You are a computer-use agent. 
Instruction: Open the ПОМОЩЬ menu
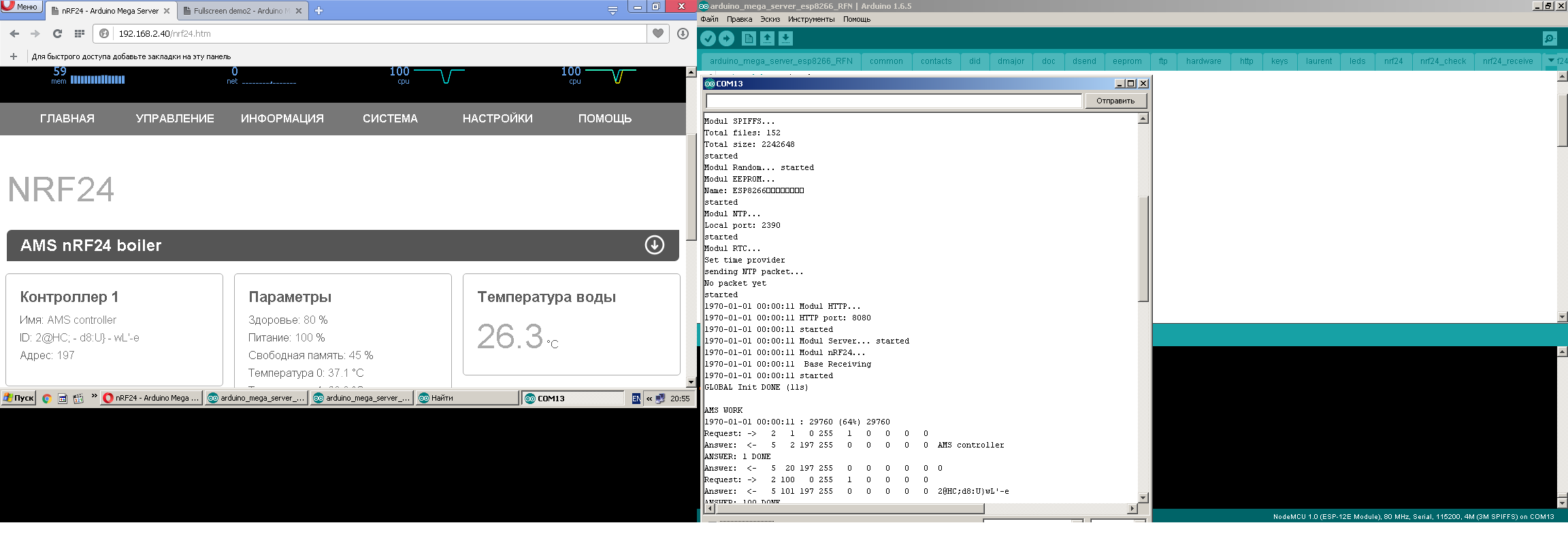click(605, 118)
